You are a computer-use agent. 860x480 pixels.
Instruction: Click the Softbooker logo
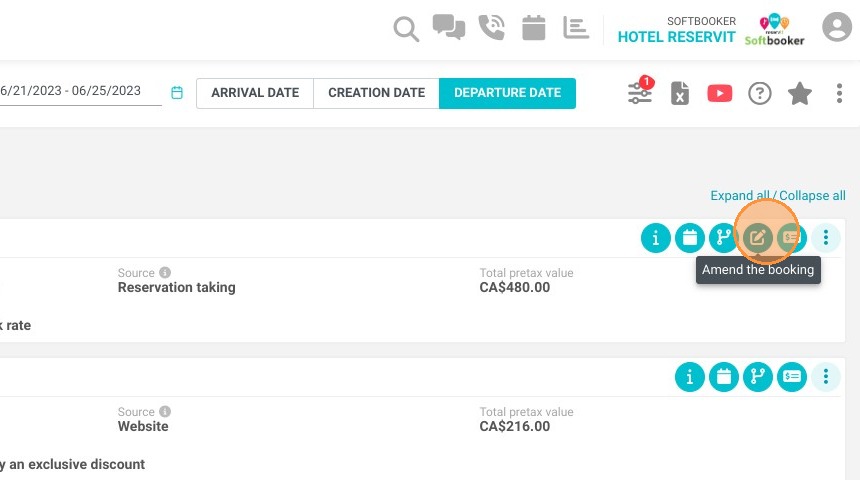tap(774, 30)
